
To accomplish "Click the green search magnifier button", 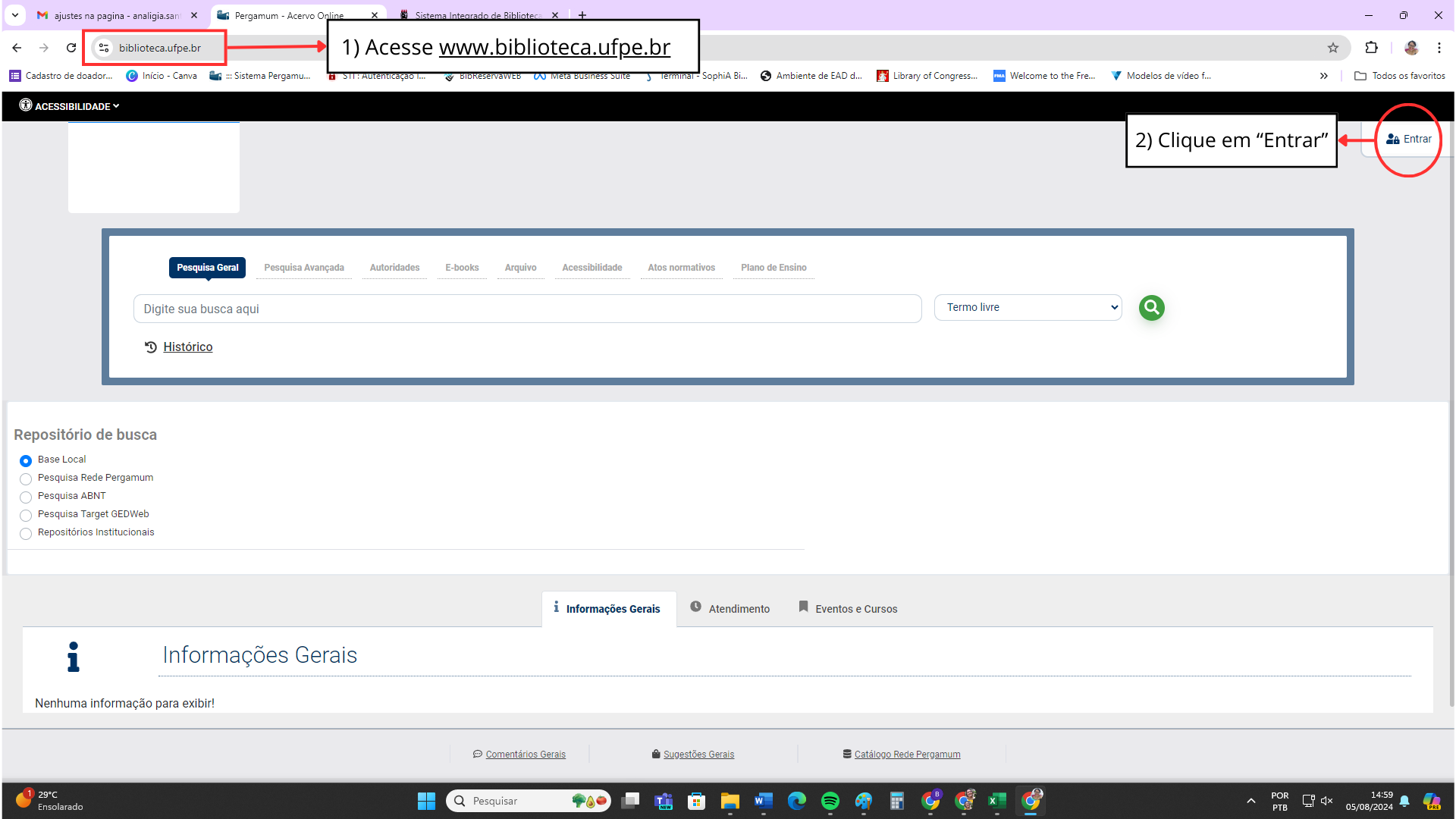I will (1151, 307).
